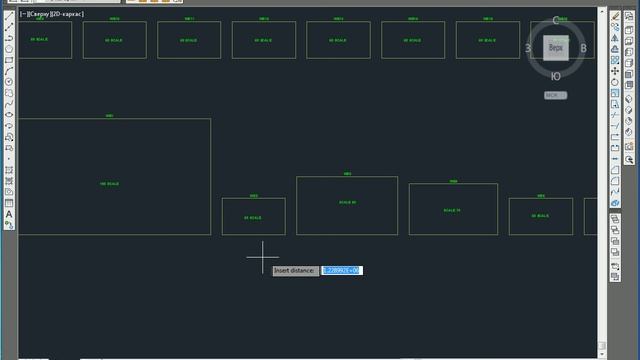The width and height of the screenshot is (640, 360).
Task: Switch to SW Isometric view icon
Action: point(629,99)
